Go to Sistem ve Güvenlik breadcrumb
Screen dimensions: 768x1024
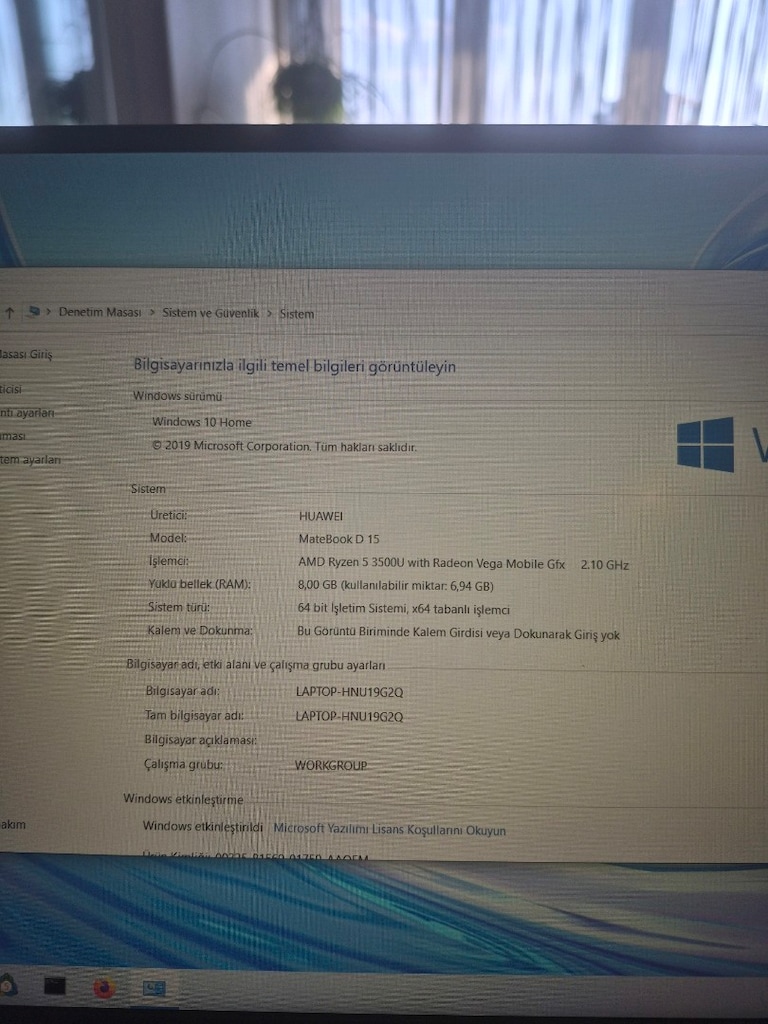pyautogui.click(x=210, y=313)
